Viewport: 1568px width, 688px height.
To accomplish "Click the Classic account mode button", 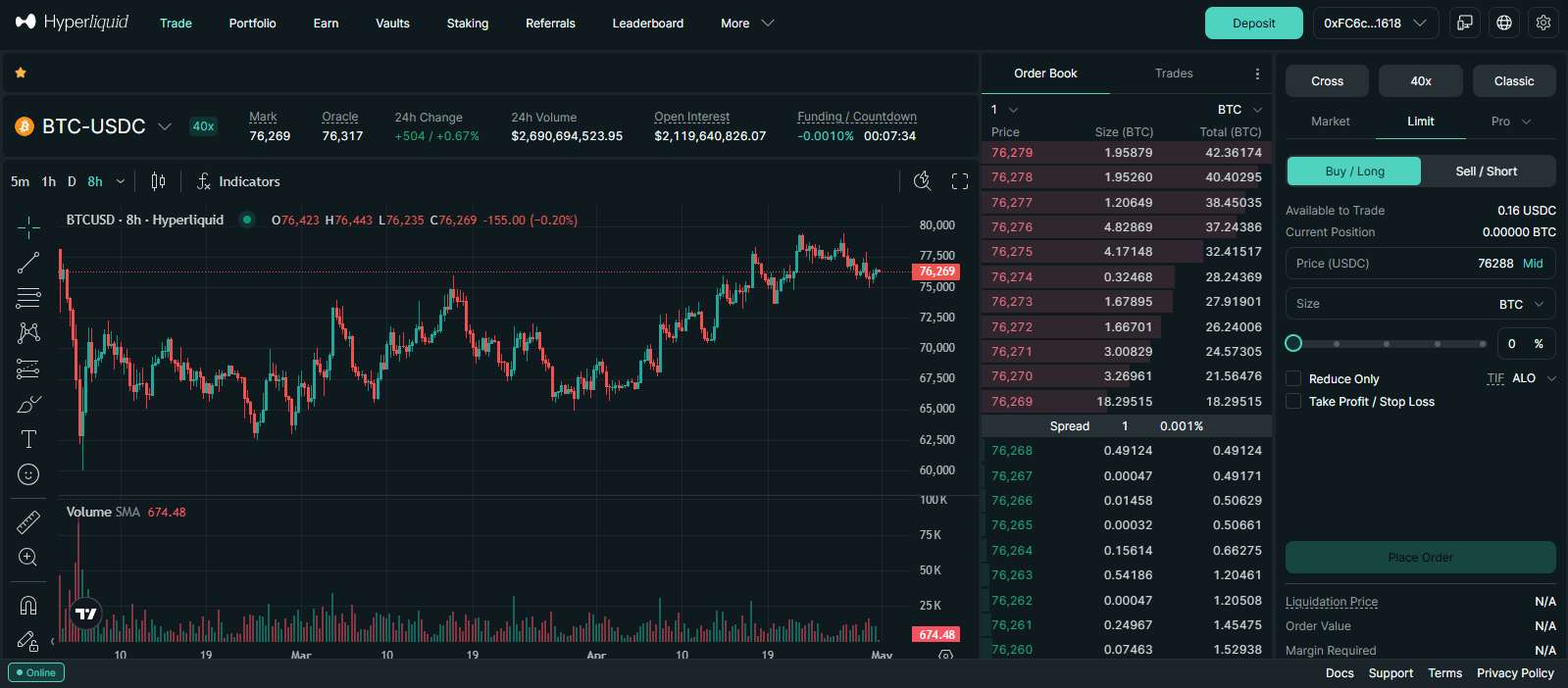I will (x=1514, y=81).
